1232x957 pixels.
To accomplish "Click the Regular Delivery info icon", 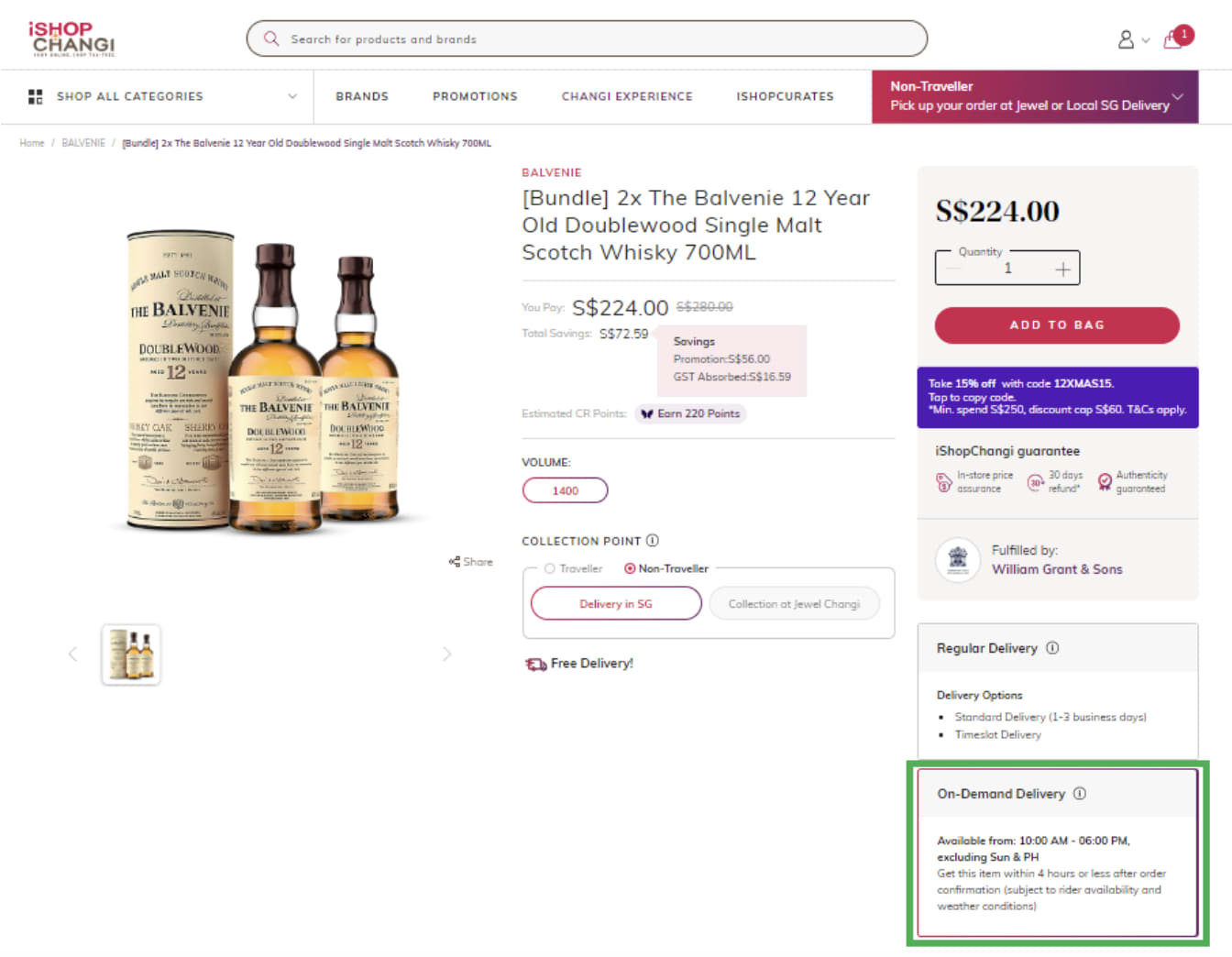I will tap(1052, 648).
